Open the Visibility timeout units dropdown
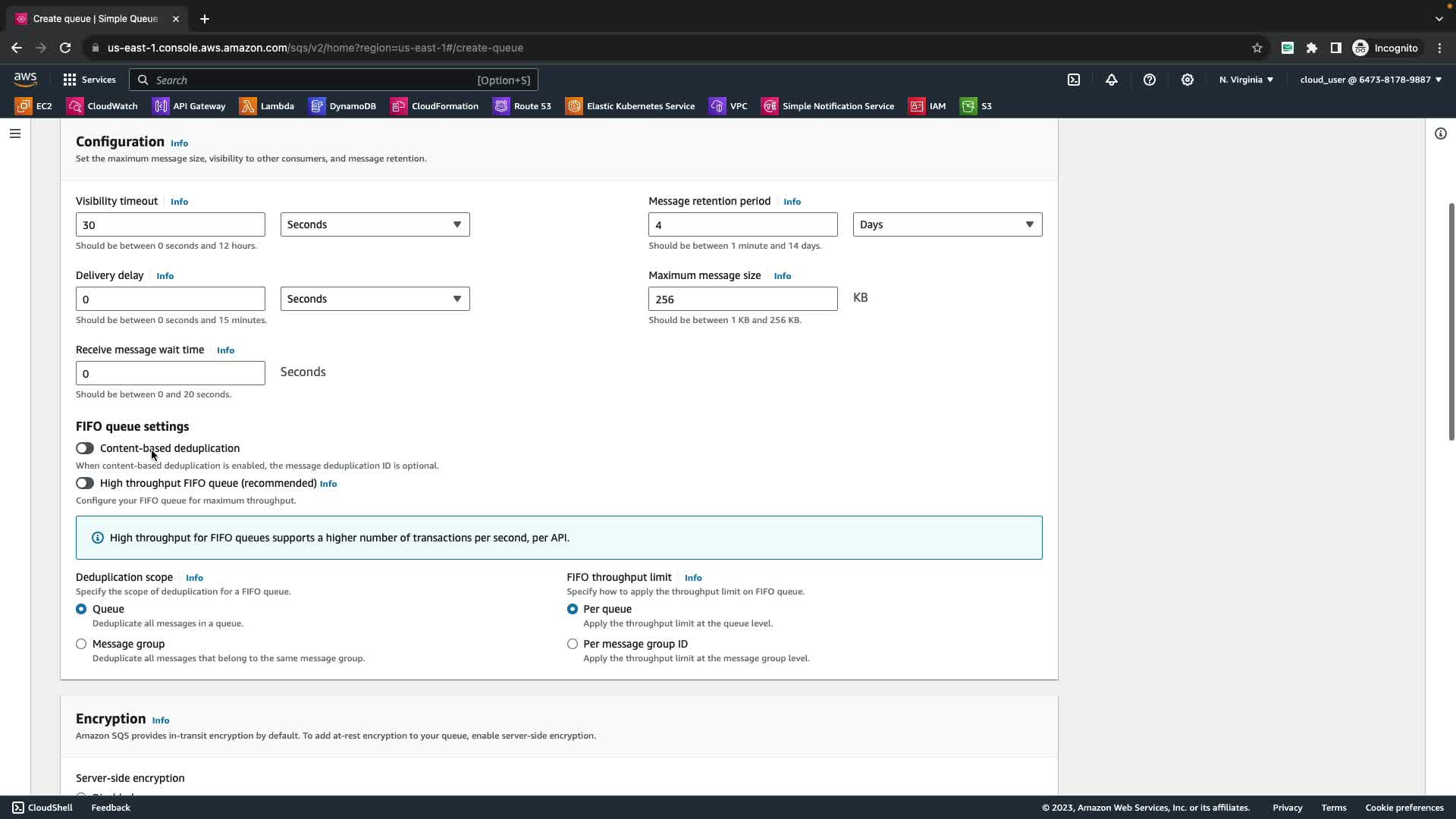This screenshot has height=819, width=1456. [x=375, y=224]
